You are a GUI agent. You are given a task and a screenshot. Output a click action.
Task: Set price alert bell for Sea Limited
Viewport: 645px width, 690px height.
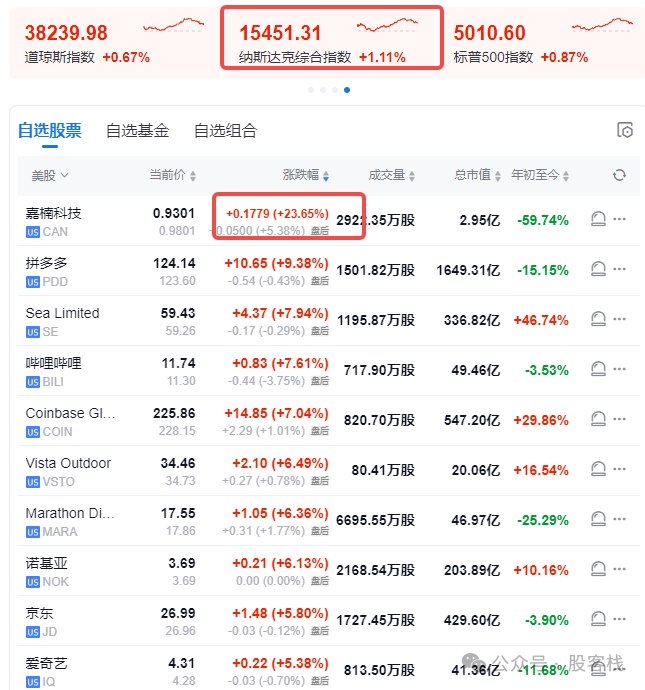click(598, 319)
